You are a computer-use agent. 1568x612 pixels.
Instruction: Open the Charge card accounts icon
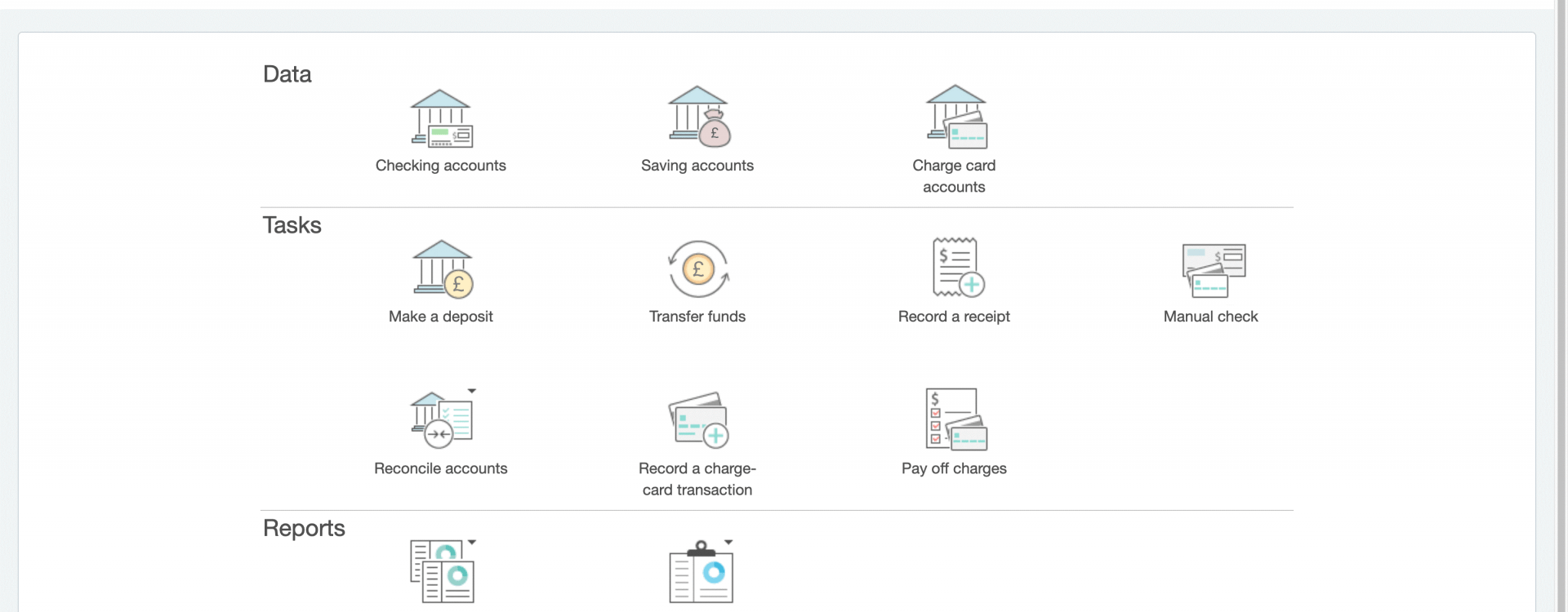tap(956, 117)
